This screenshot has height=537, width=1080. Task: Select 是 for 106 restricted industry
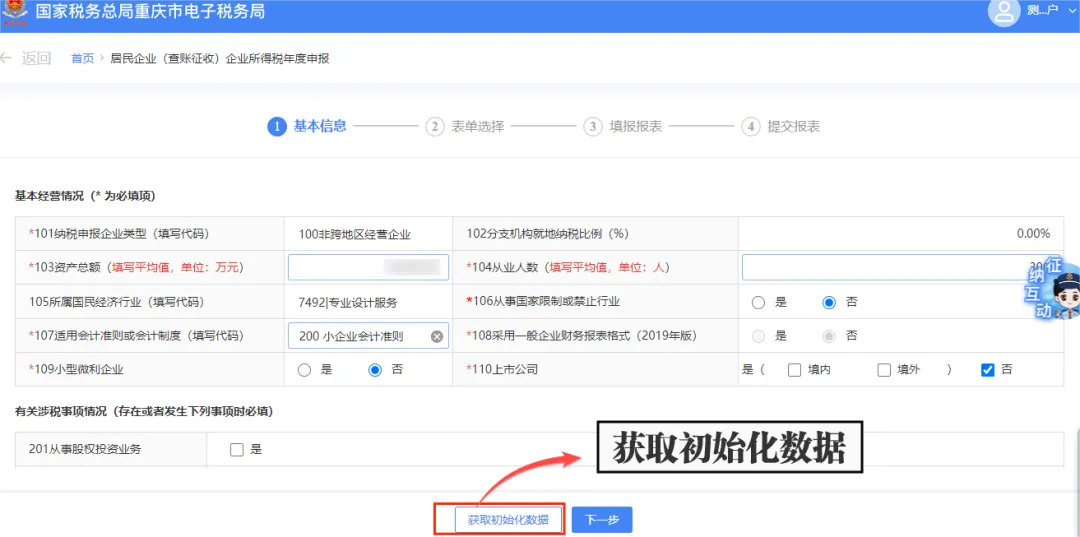coord(758,302)
